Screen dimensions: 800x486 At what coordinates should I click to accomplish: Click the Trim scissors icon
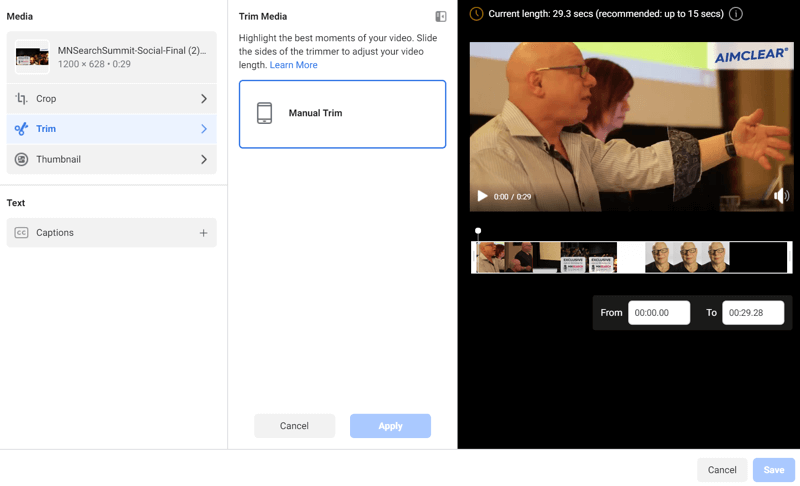[x=21, y=129]
